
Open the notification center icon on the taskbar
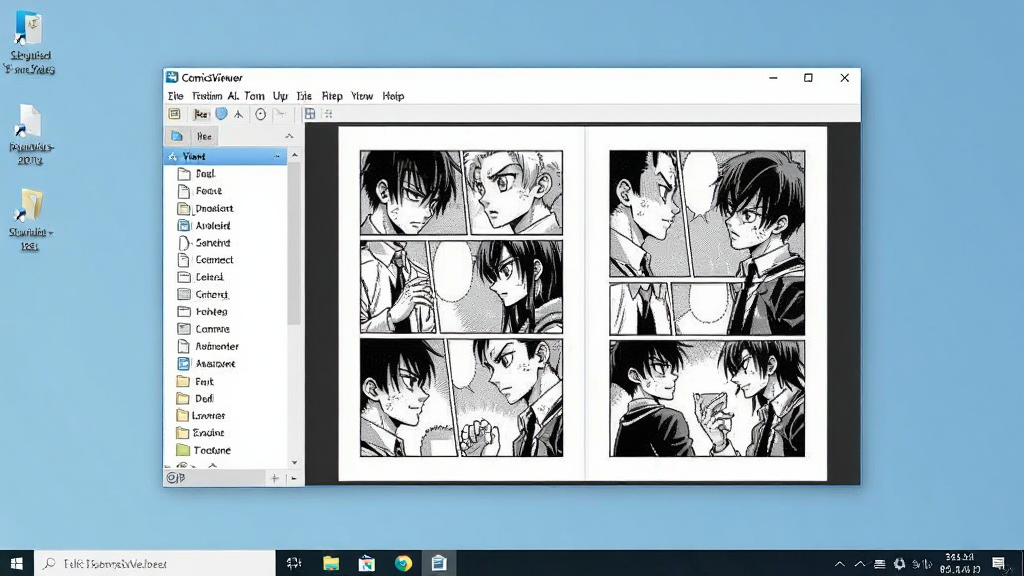point(999,564)
